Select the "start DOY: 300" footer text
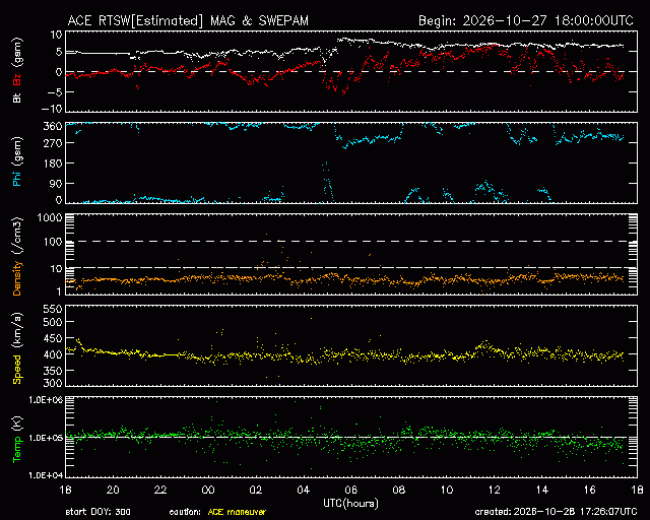This screenshot has width=650, height=520. coord(98,512)
